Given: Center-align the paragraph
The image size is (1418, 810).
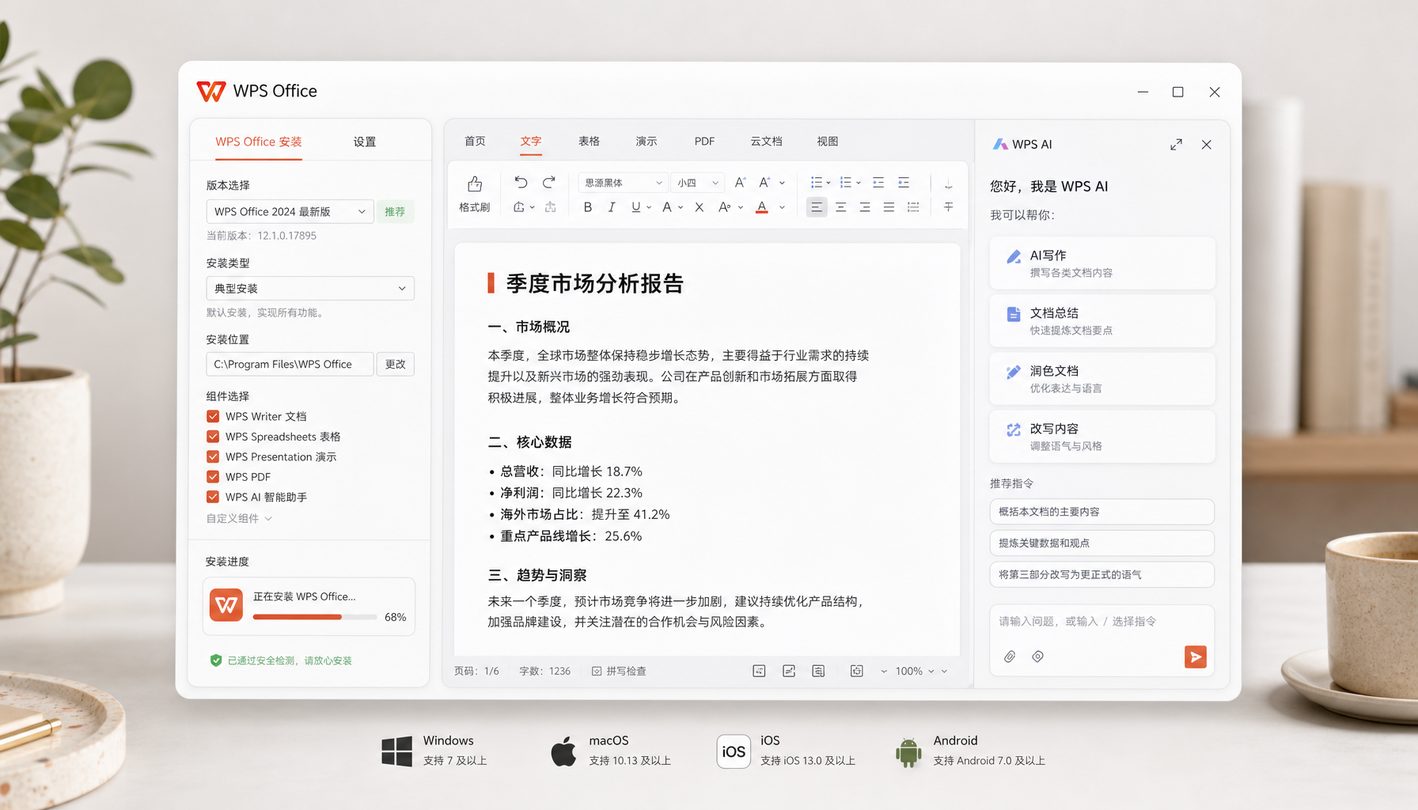Looking at the screenshot, I should point(841,207).
